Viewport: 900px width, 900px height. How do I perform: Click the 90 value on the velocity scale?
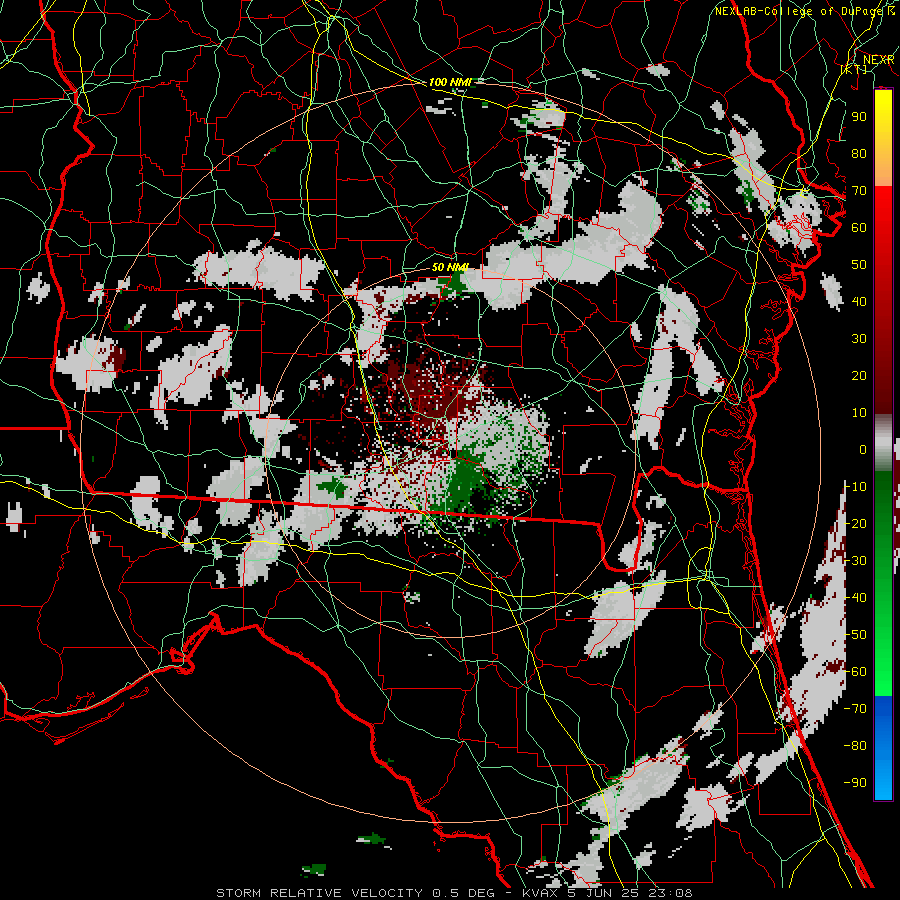point(859,117)
